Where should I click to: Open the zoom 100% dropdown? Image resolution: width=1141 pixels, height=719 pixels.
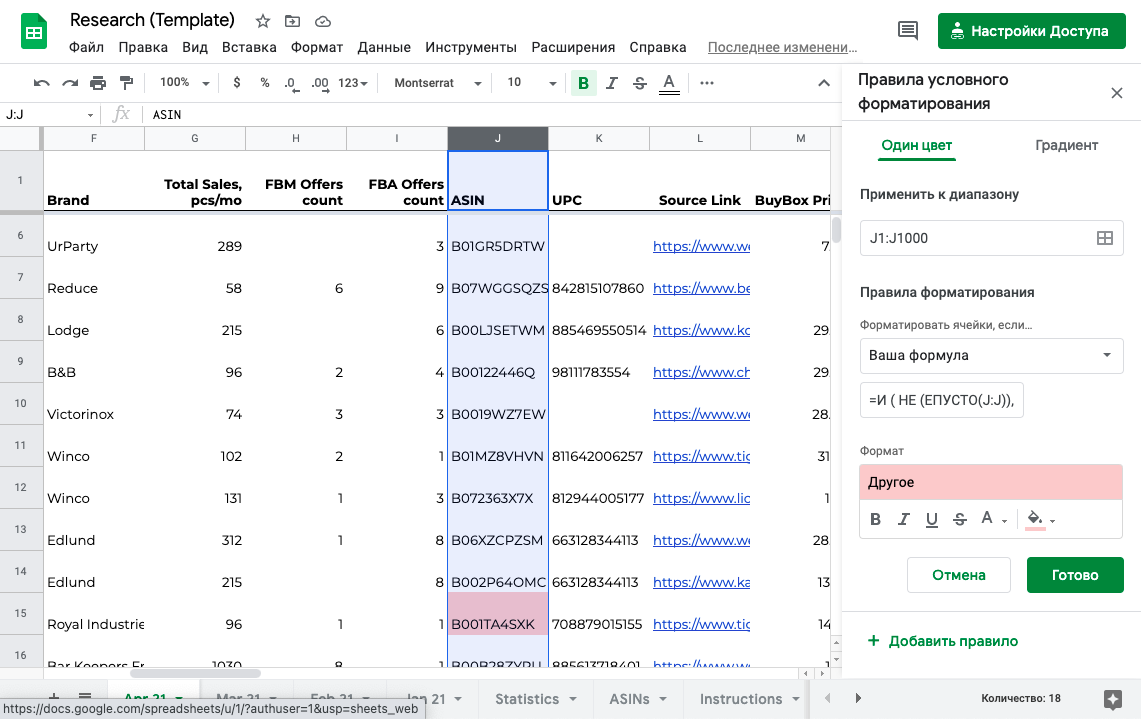185,83
